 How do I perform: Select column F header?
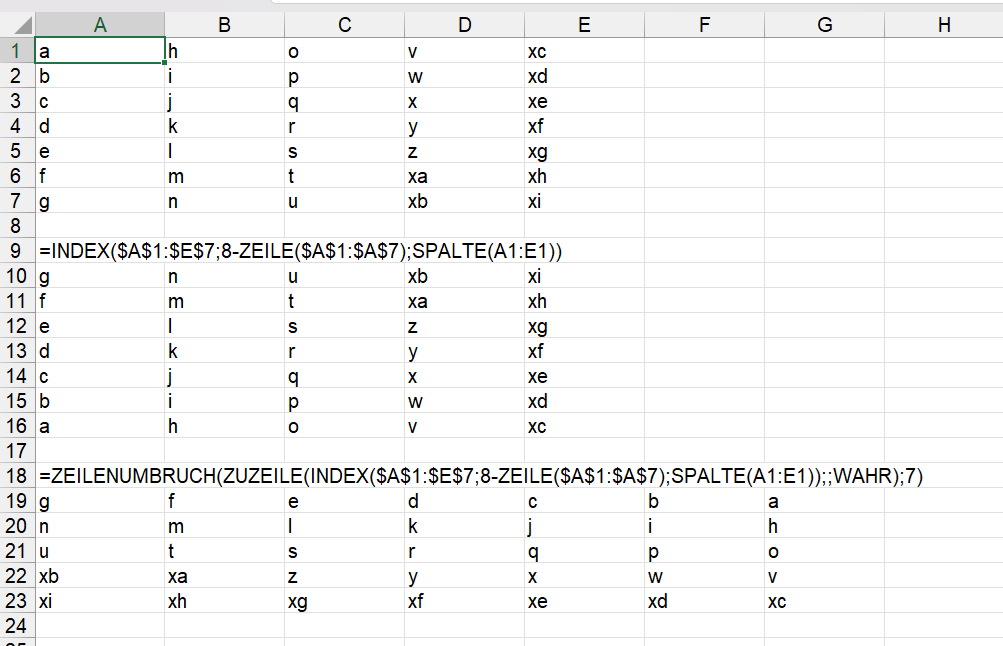tap(704, 25)
